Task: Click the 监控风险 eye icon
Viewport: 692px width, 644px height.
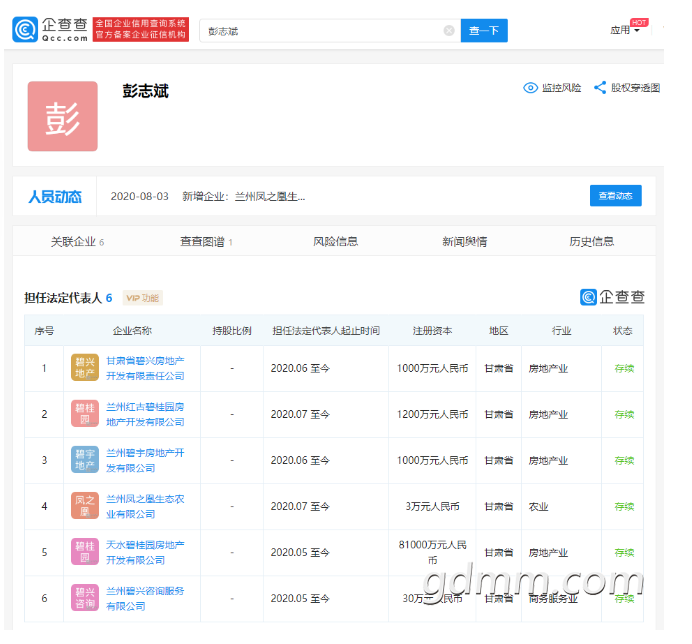Action: pos(530,88)
